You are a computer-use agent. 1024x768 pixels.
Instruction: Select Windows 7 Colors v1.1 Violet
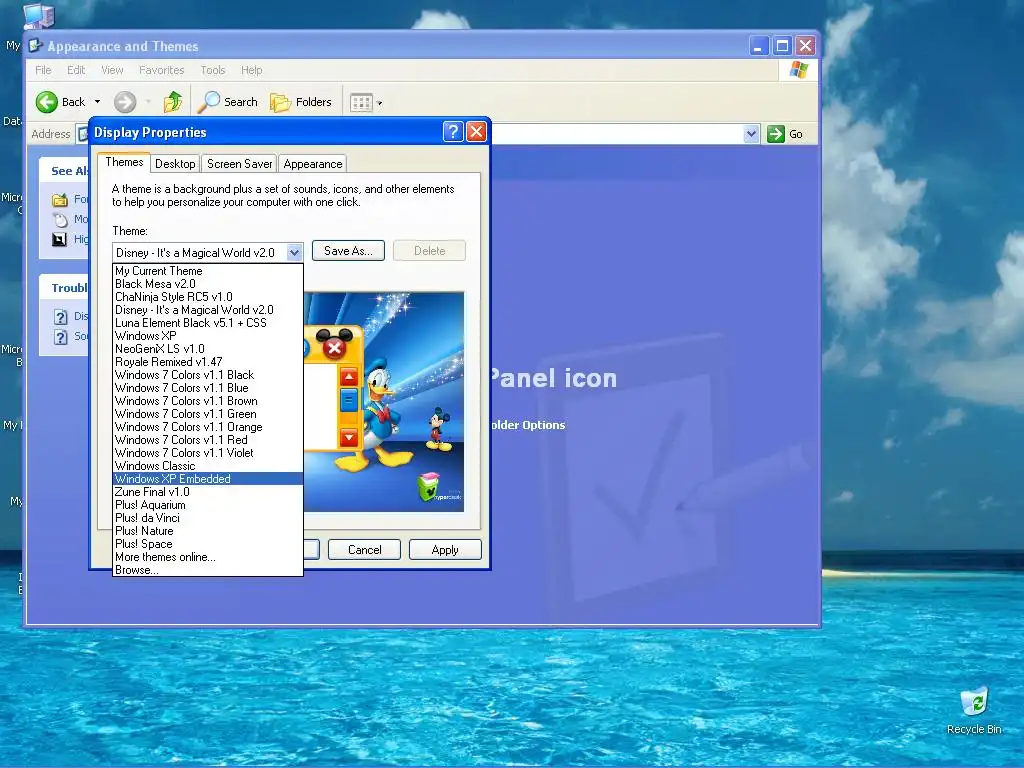208,453
